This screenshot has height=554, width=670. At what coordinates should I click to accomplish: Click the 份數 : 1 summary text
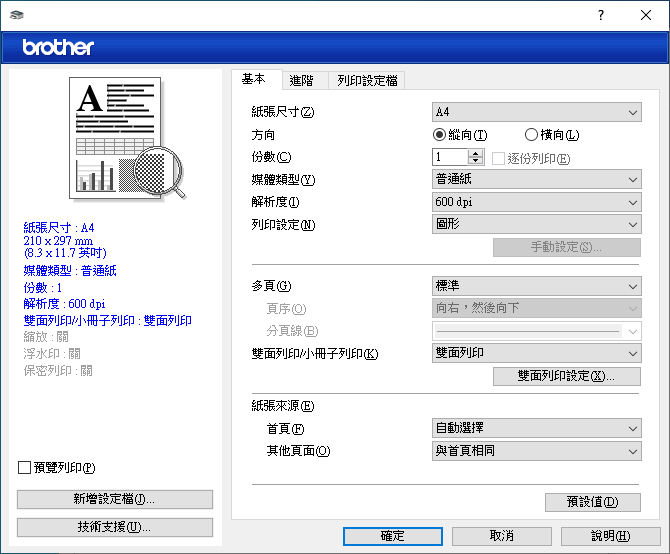pyautogui.click(x=42, y=287)
